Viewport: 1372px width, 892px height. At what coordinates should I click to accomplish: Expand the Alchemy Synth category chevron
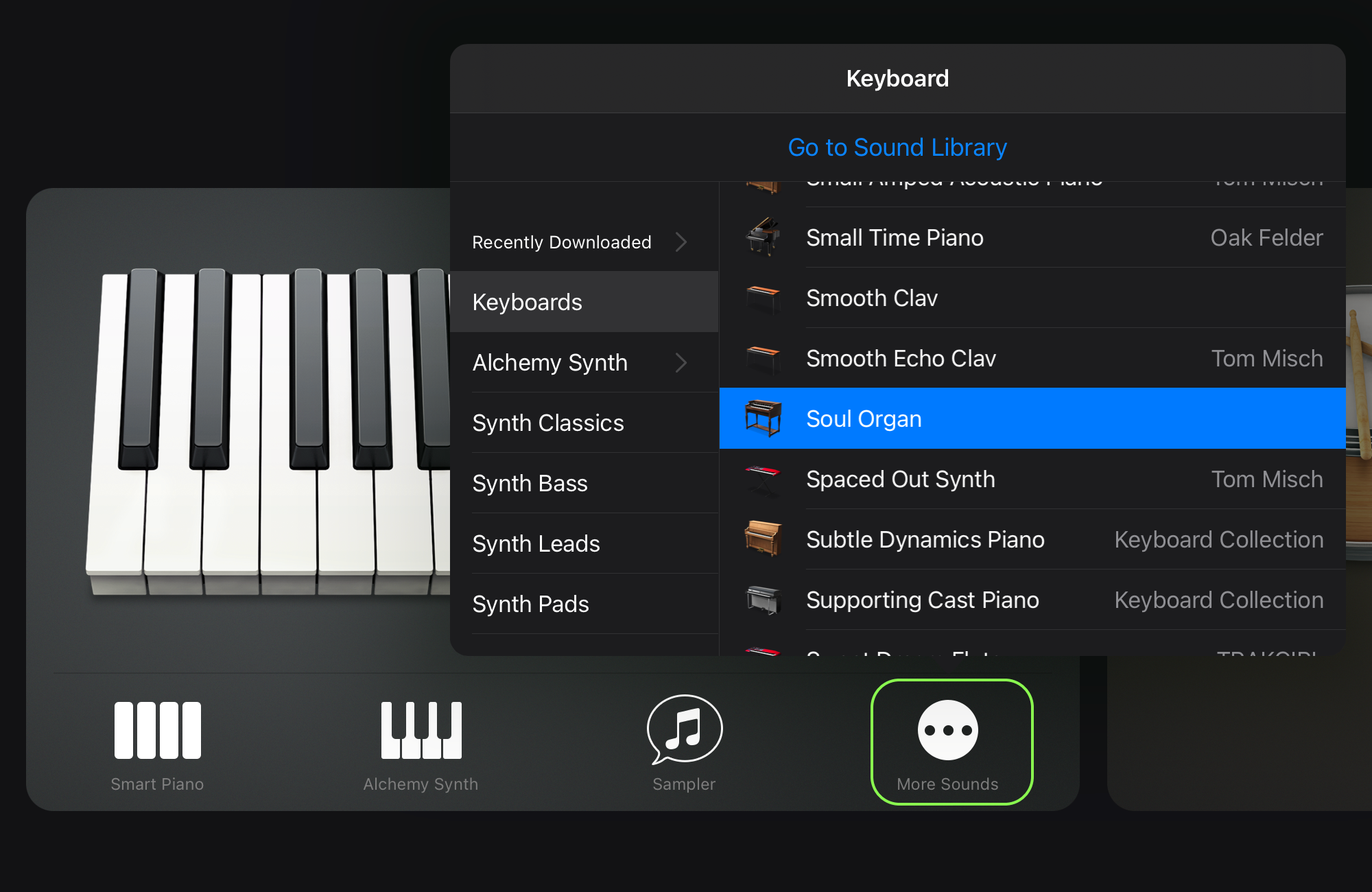tap(681, 362)
